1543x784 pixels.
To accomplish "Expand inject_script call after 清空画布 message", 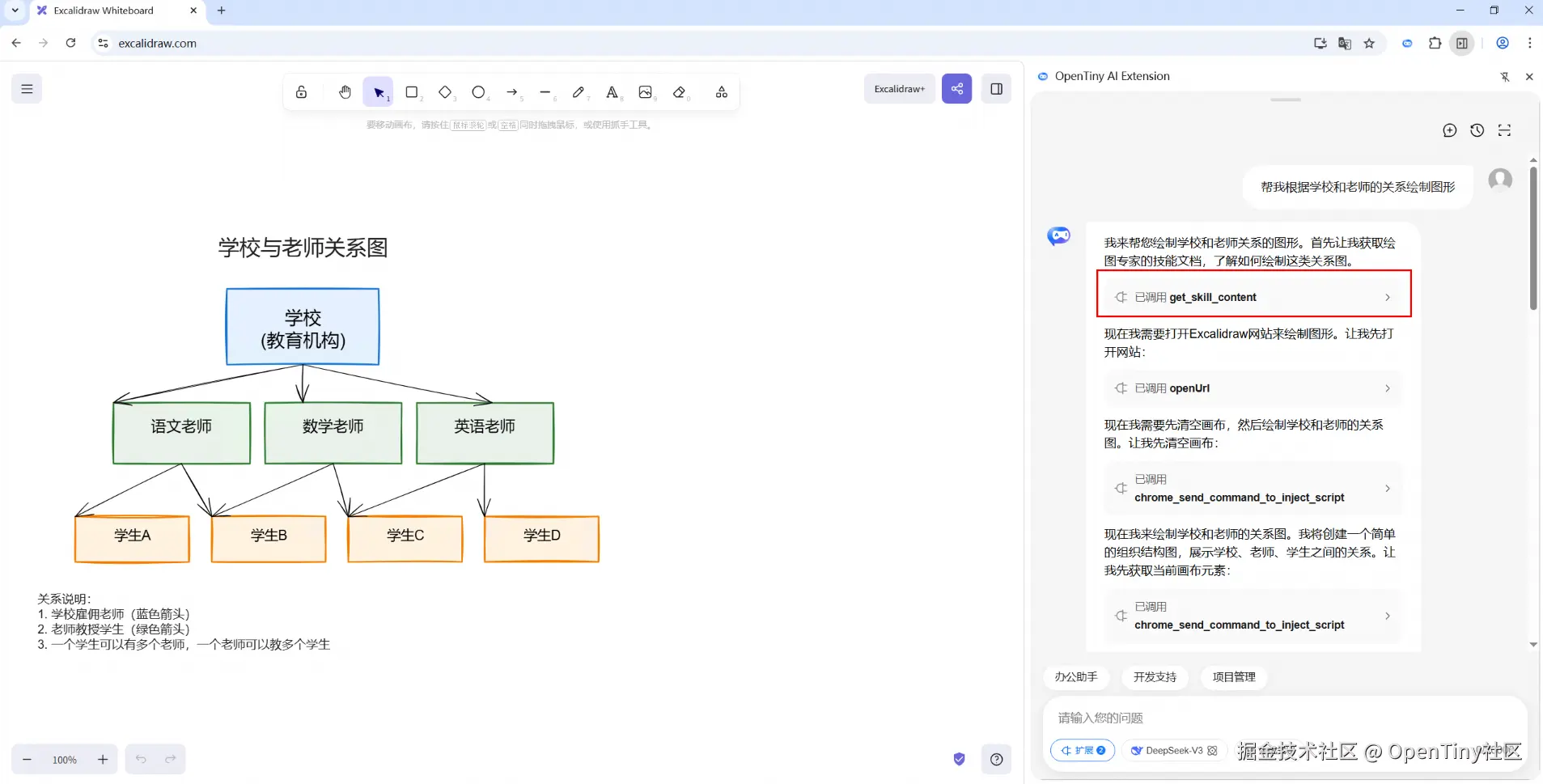I will pos(1253,489).
